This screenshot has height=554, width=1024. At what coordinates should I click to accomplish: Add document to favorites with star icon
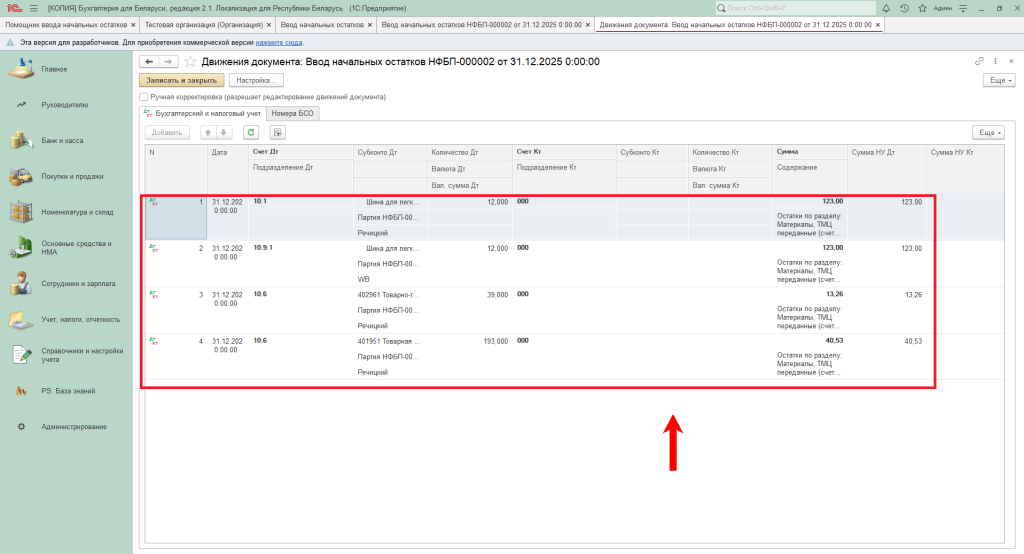click(x=190, y=62)
